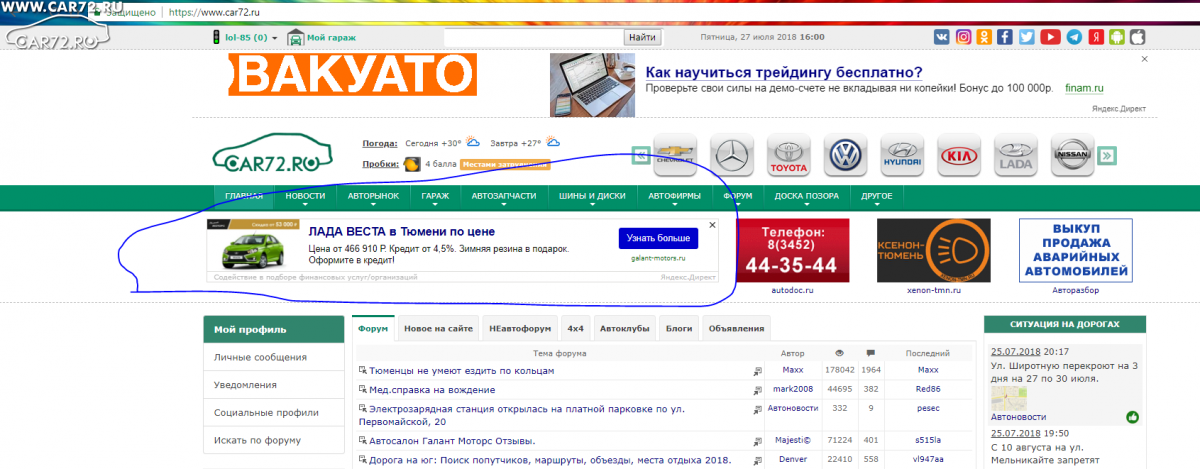Open the YouTube icon in header

[x=1050, y=37]
